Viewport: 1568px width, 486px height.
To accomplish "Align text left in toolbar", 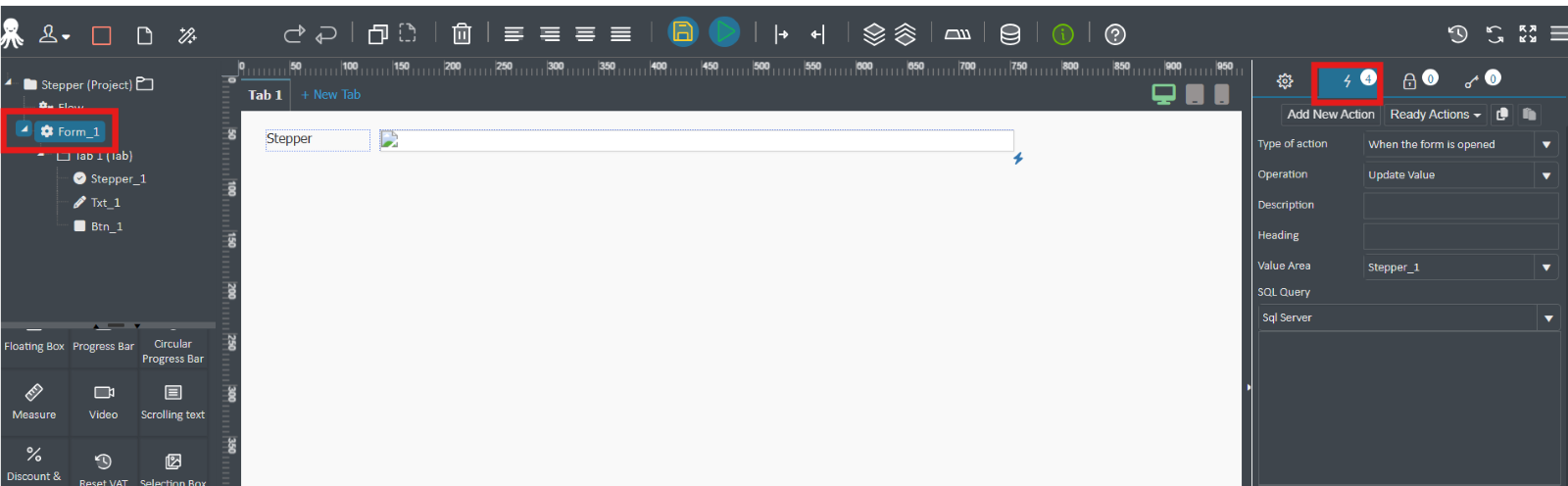I will click(514, 34).
